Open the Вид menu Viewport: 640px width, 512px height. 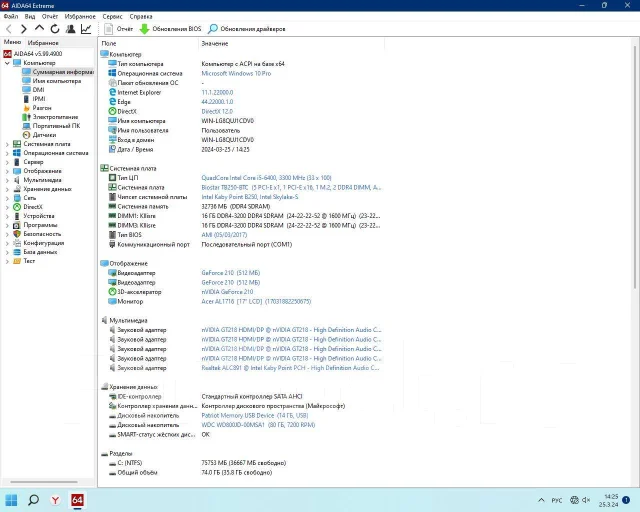30,16
